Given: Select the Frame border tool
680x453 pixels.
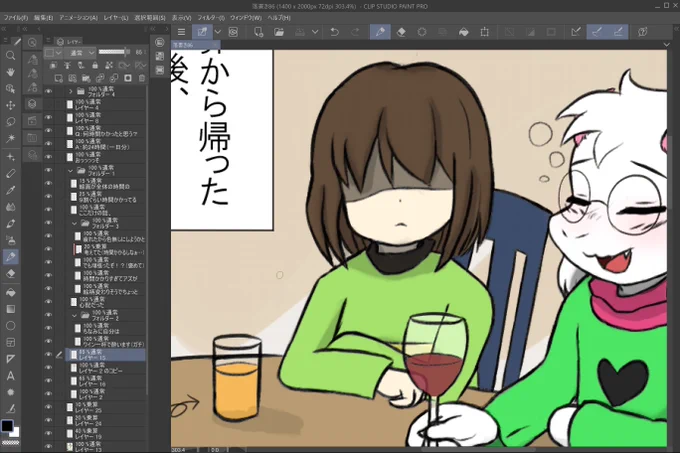Looking at the screenshot, I should coord(10,342).
